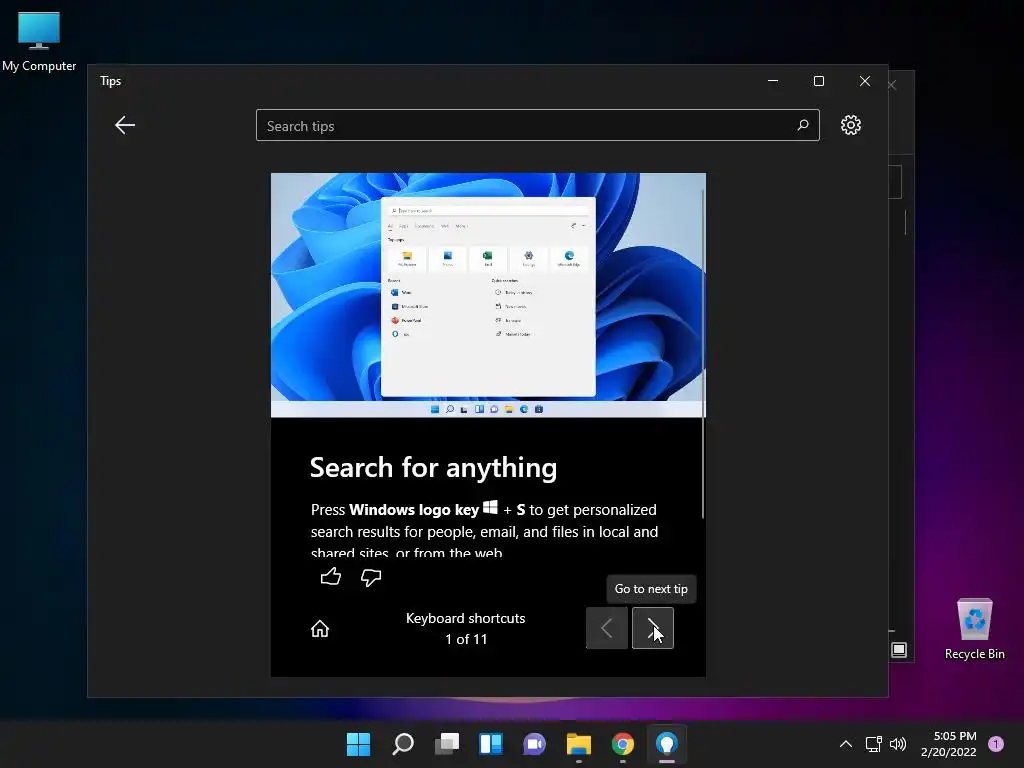Go back with the Tips back arrow
This screenshot has width=1024, height=768.
125,125
